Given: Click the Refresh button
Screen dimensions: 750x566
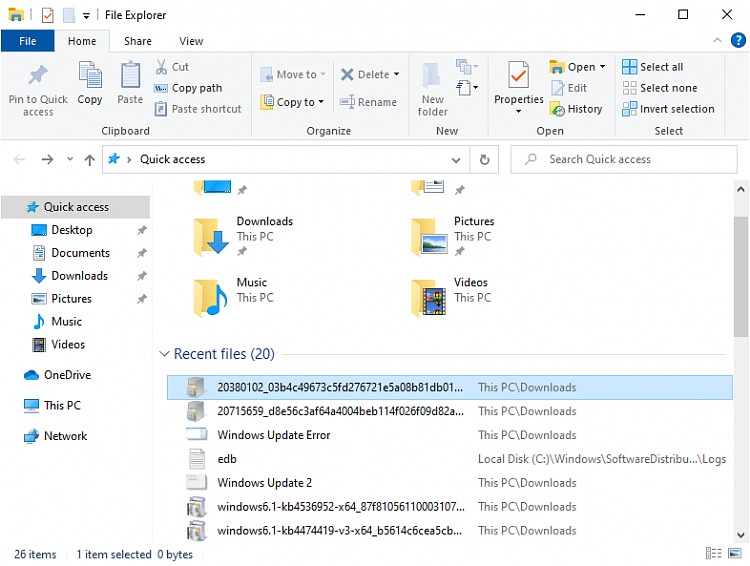Looking at the screenshot, I should pyautogui.click(x=484, y=160).
